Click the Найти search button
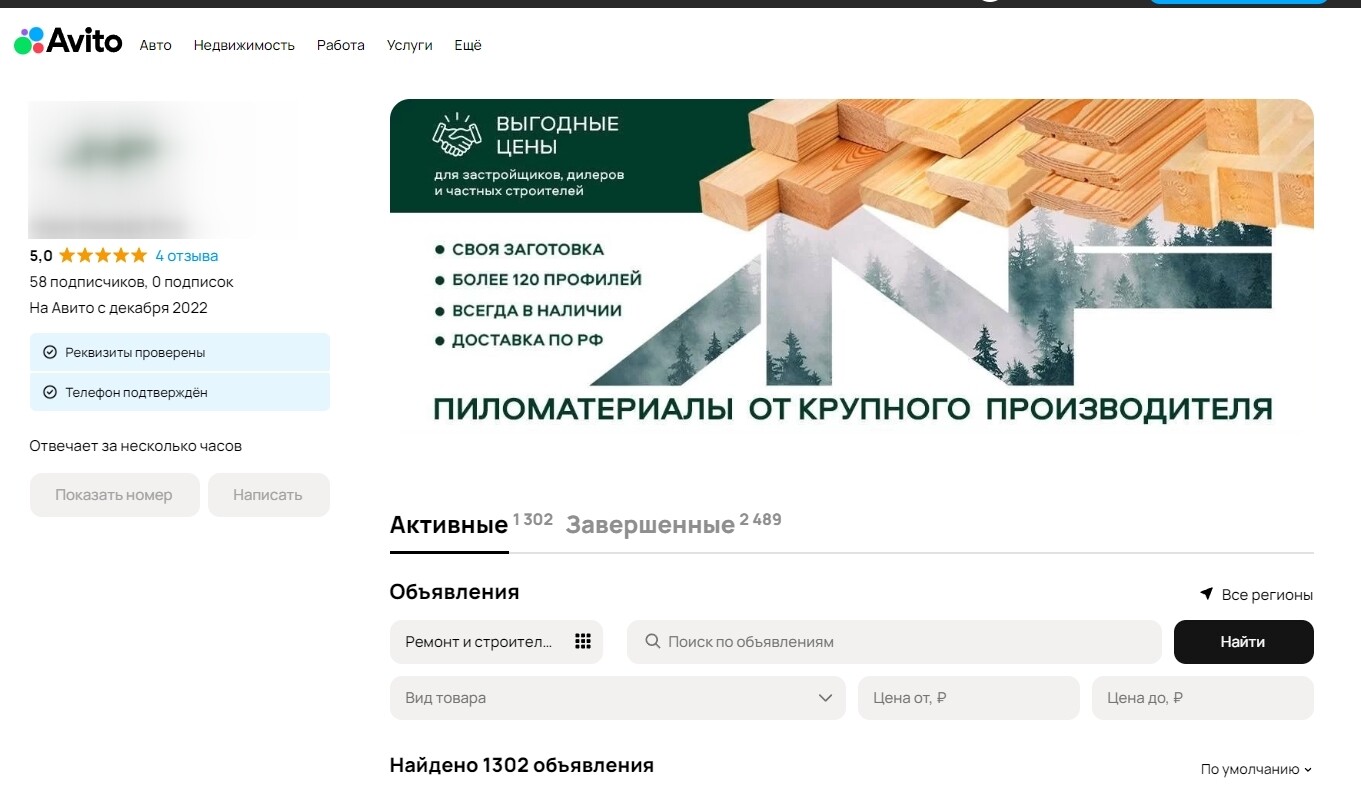 tap(1243, 642)
